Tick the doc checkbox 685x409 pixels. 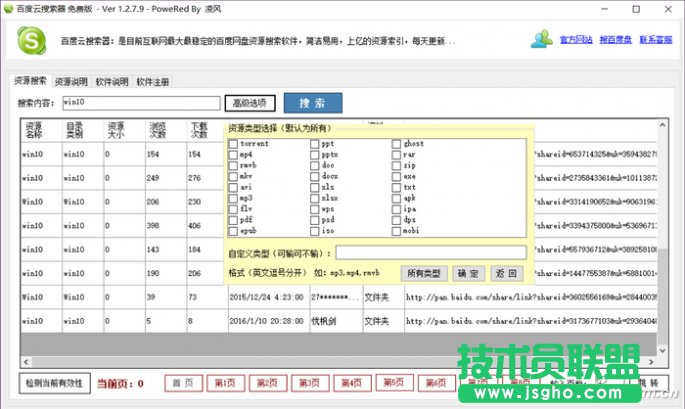[315, 166]
